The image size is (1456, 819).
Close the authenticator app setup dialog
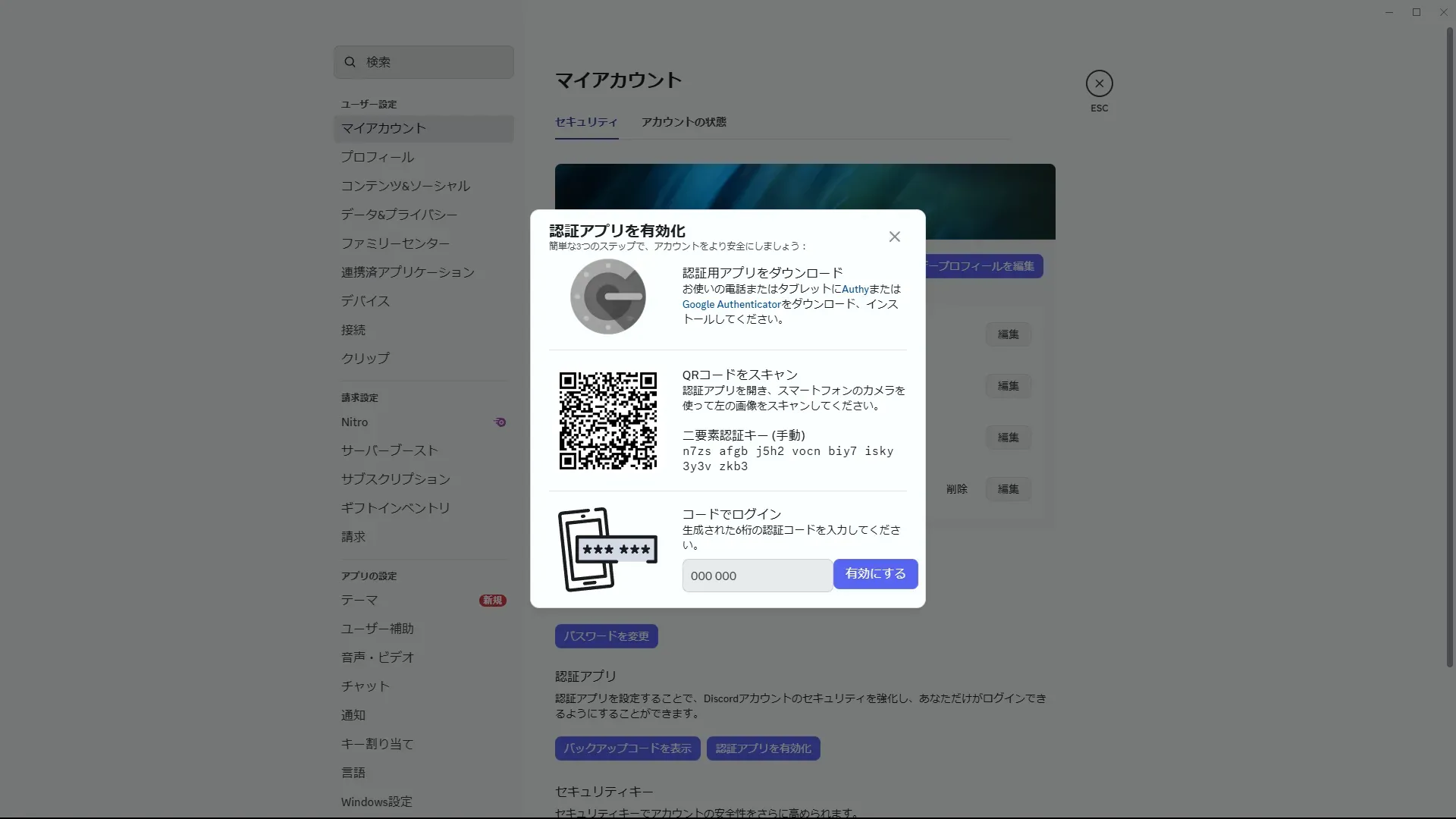tap(895, 237)
